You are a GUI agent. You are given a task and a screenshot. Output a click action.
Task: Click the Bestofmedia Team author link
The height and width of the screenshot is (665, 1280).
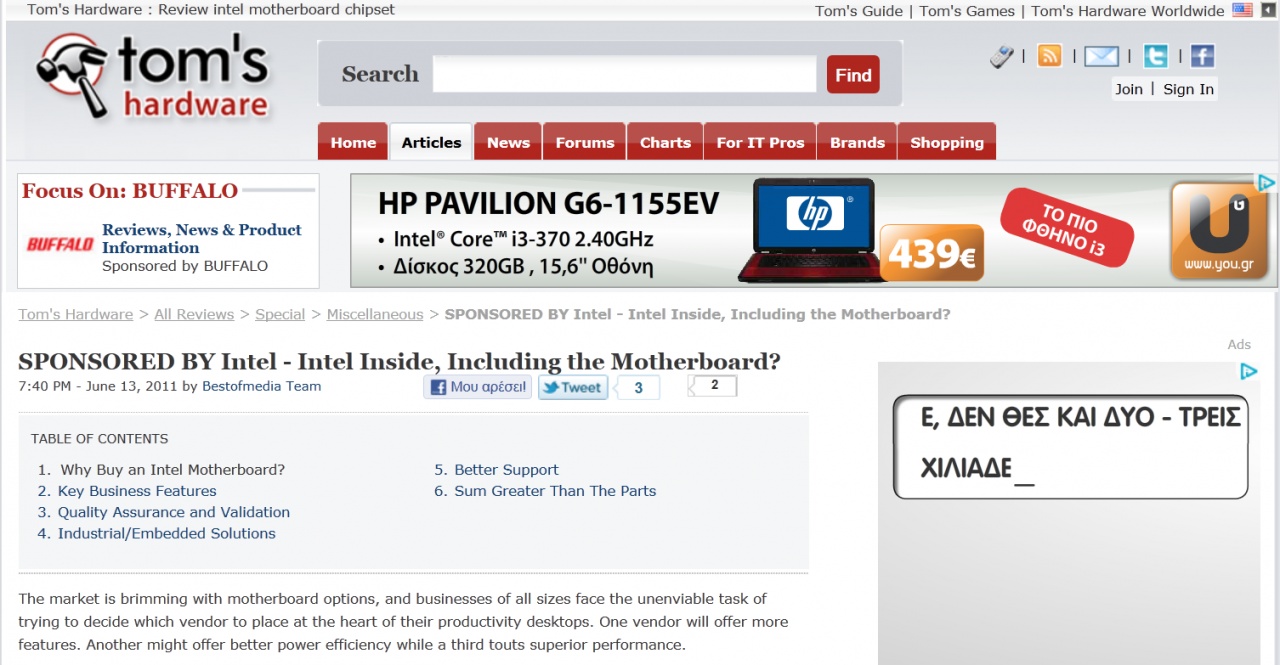(262, 386)
